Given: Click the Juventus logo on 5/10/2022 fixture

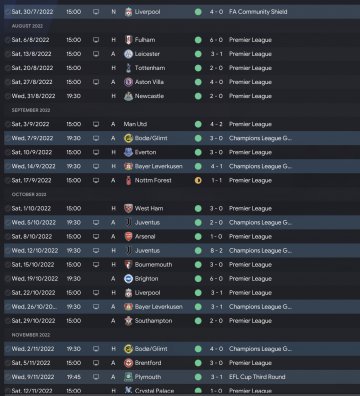Looking at the screenshot, I should (128, 222).
